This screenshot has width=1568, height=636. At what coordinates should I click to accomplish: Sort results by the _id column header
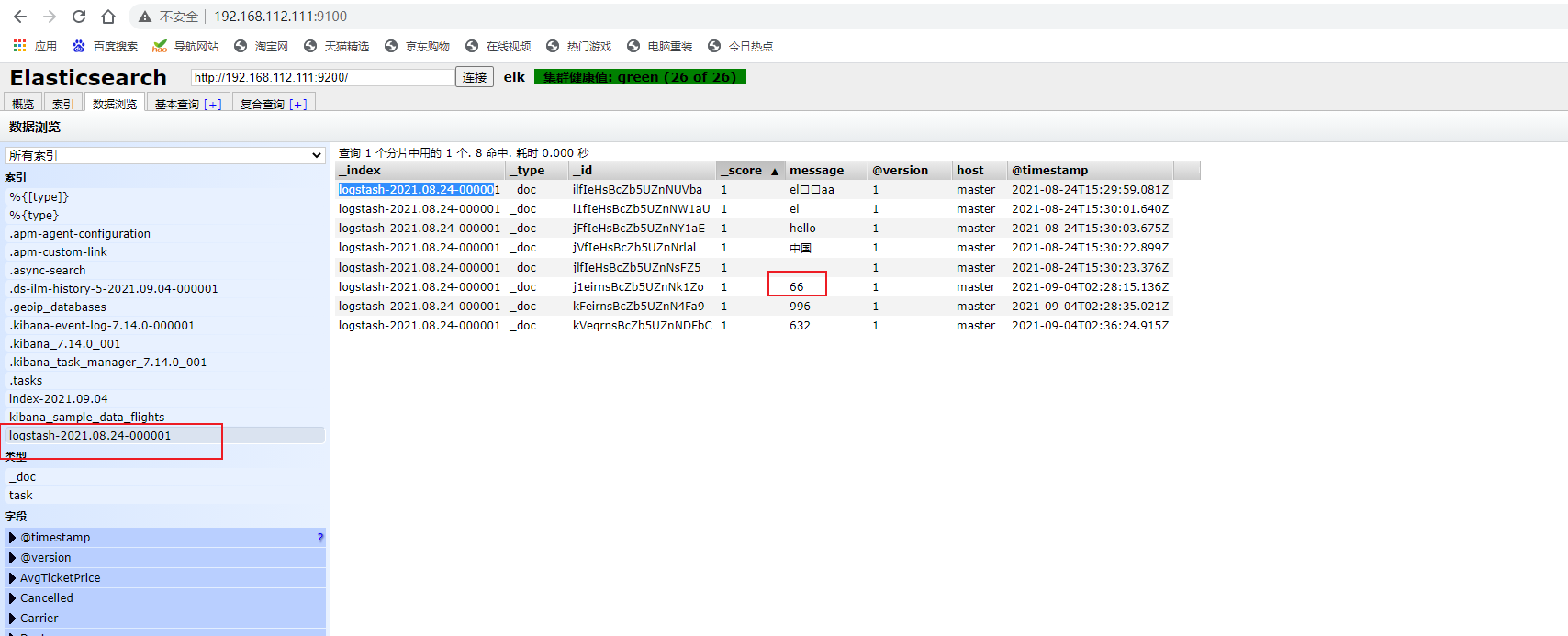point(643,171)
